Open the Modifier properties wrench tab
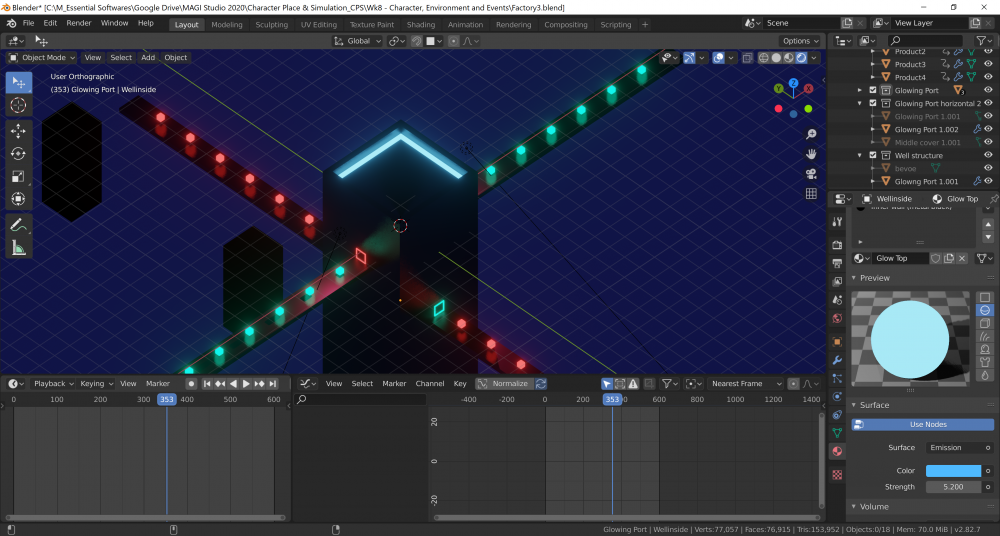This screenshot has height=536, width=1000. (x=837, y=361)
